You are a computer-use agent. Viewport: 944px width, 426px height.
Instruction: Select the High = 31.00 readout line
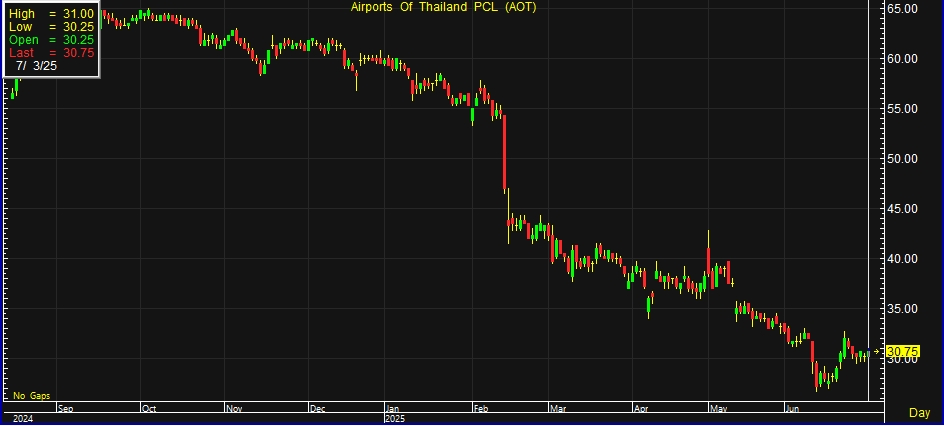click(52, 13)
